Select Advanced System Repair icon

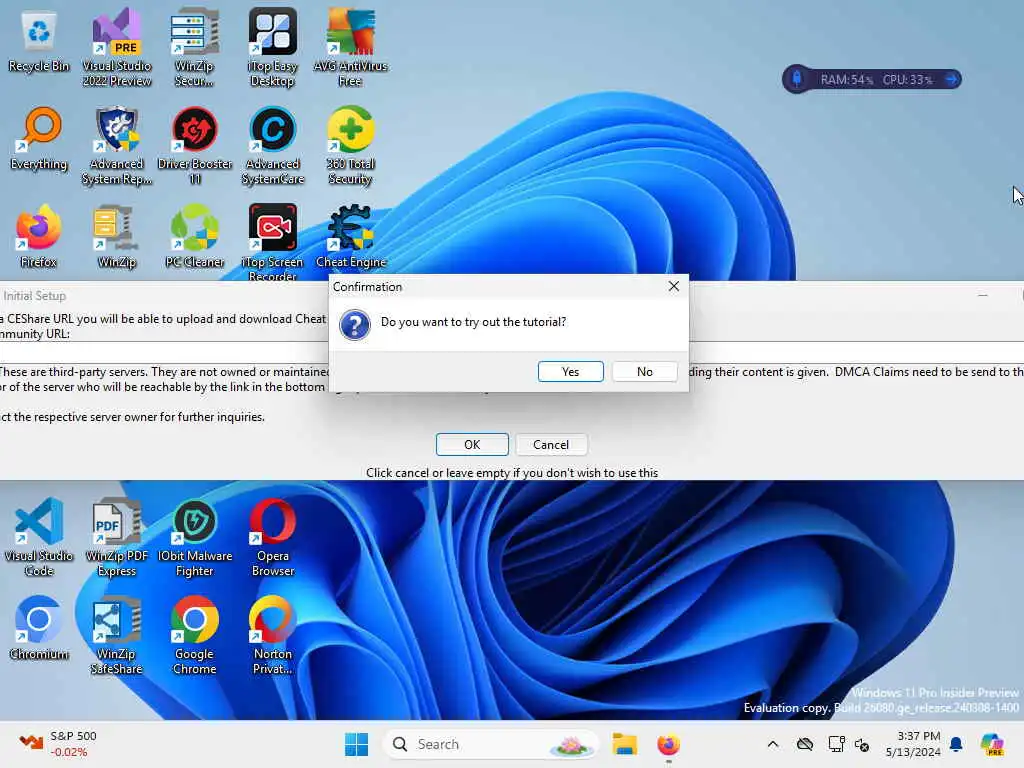pyautogui.click(x=117, y=146)
